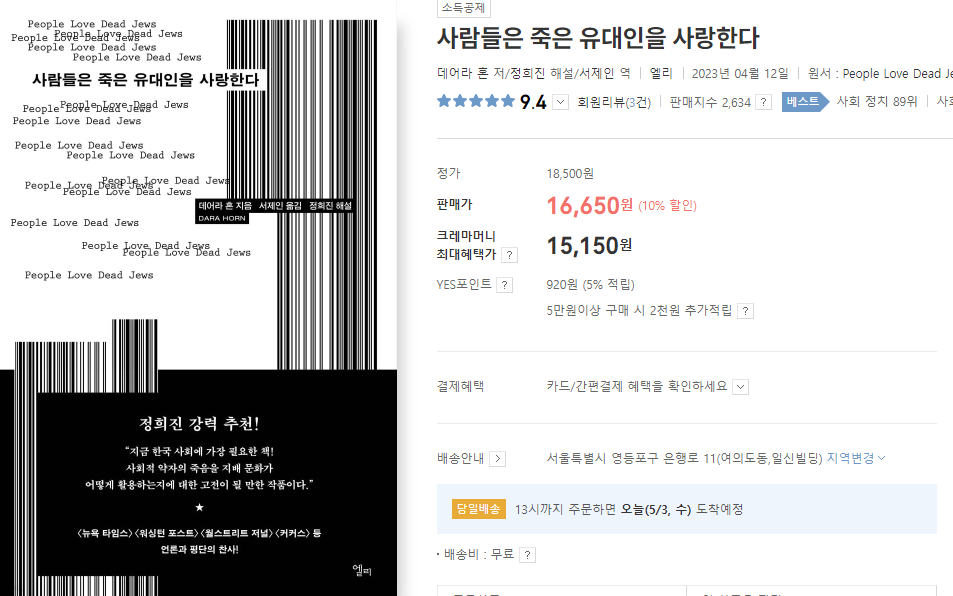Click the 소득공제 tag badge

tap(463, 8)
